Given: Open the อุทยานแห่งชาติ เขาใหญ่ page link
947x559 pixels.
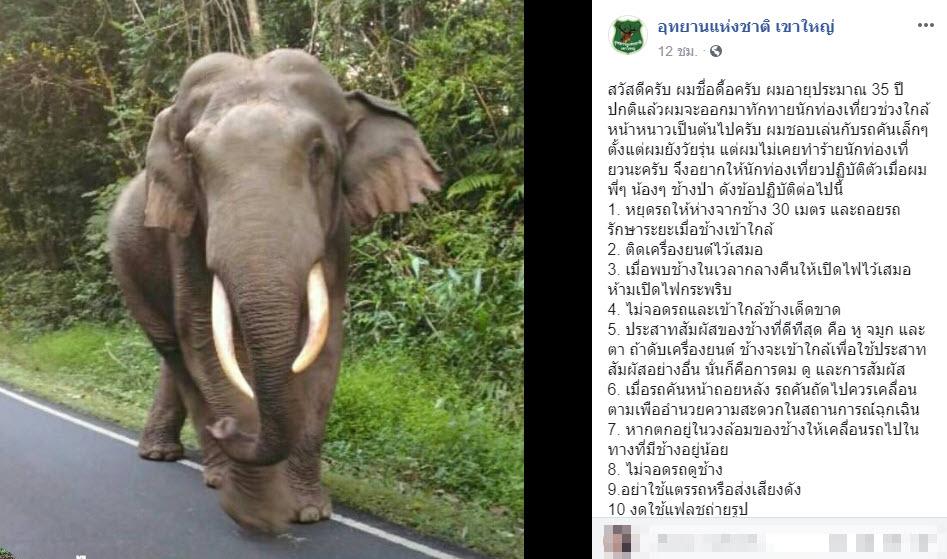Looking at the screenshot, I should point(746,27).
